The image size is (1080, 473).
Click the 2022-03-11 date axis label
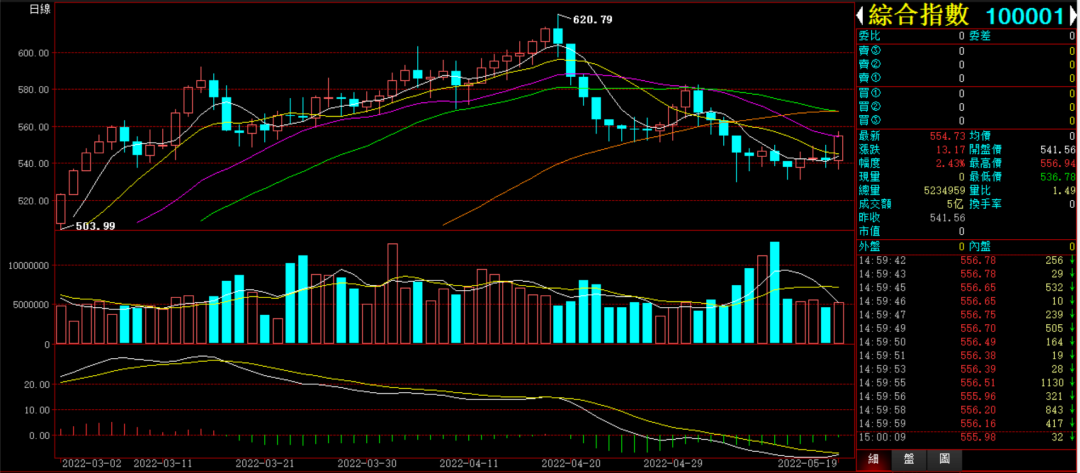[163, 463]
